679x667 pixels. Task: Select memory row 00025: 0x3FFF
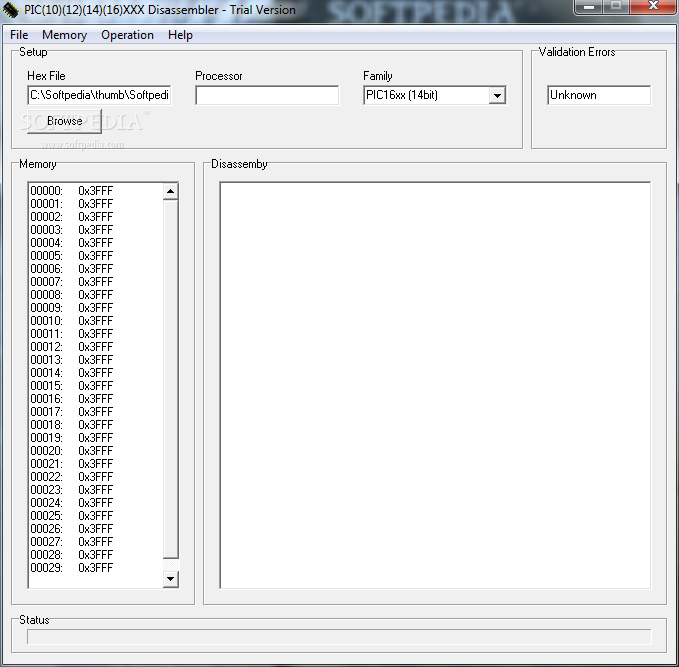(x=71, y=515)
